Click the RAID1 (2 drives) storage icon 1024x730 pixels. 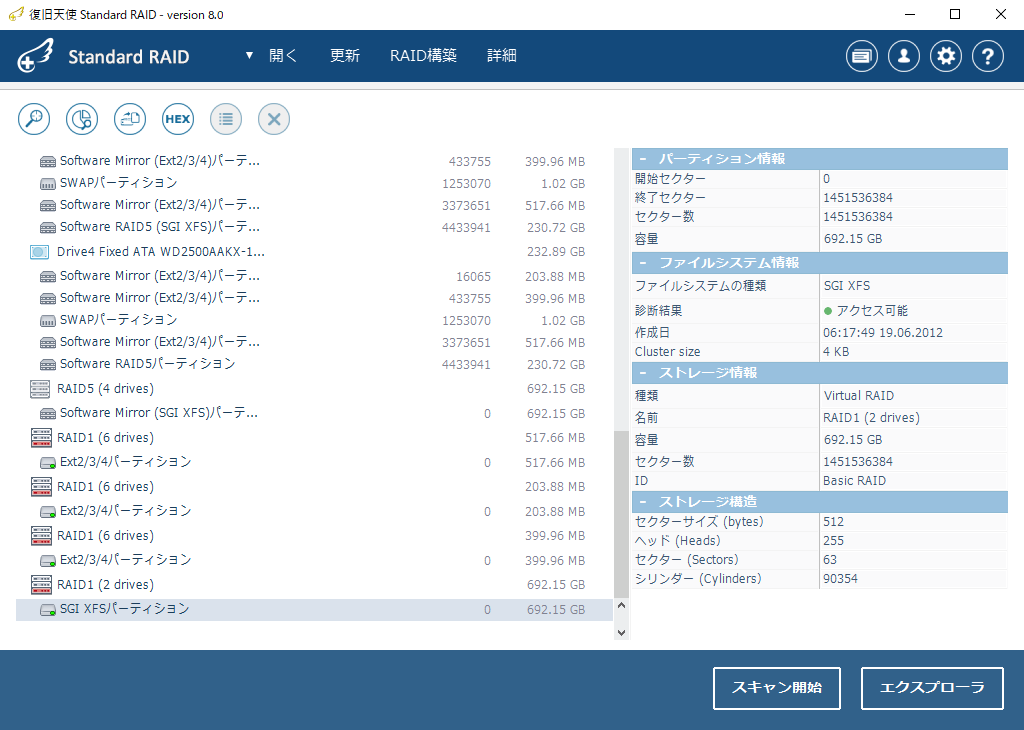tap(41, 585)
